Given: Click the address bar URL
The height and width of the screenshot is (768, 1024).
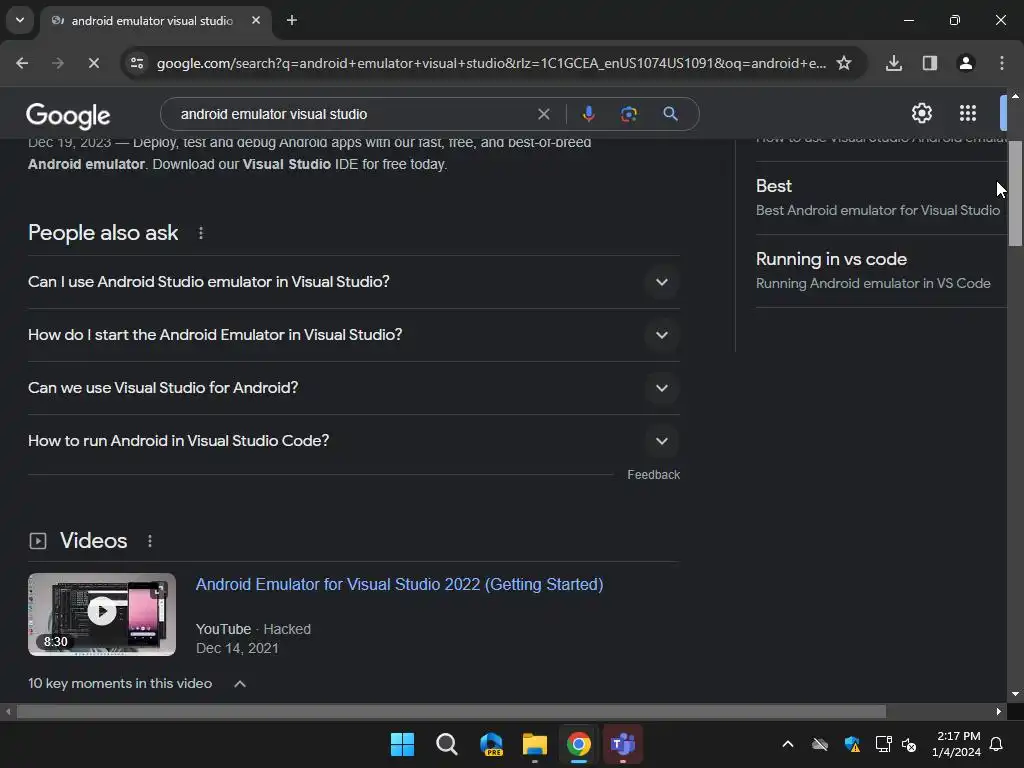Looking at the screenshot, I should tap(491, 63).
